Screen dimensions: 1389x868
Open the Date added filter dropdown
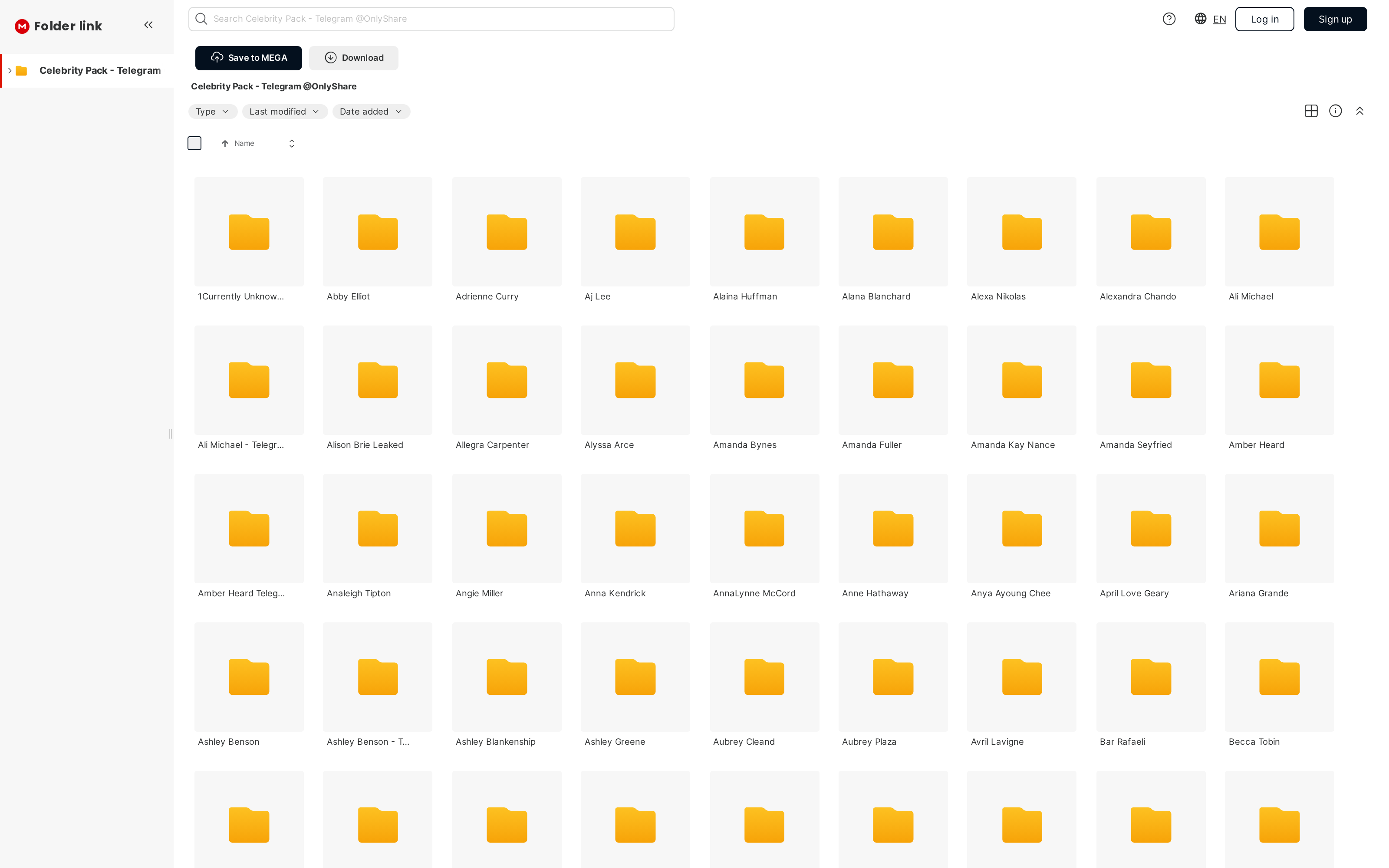pyautogui.click(x=371, y=112)
